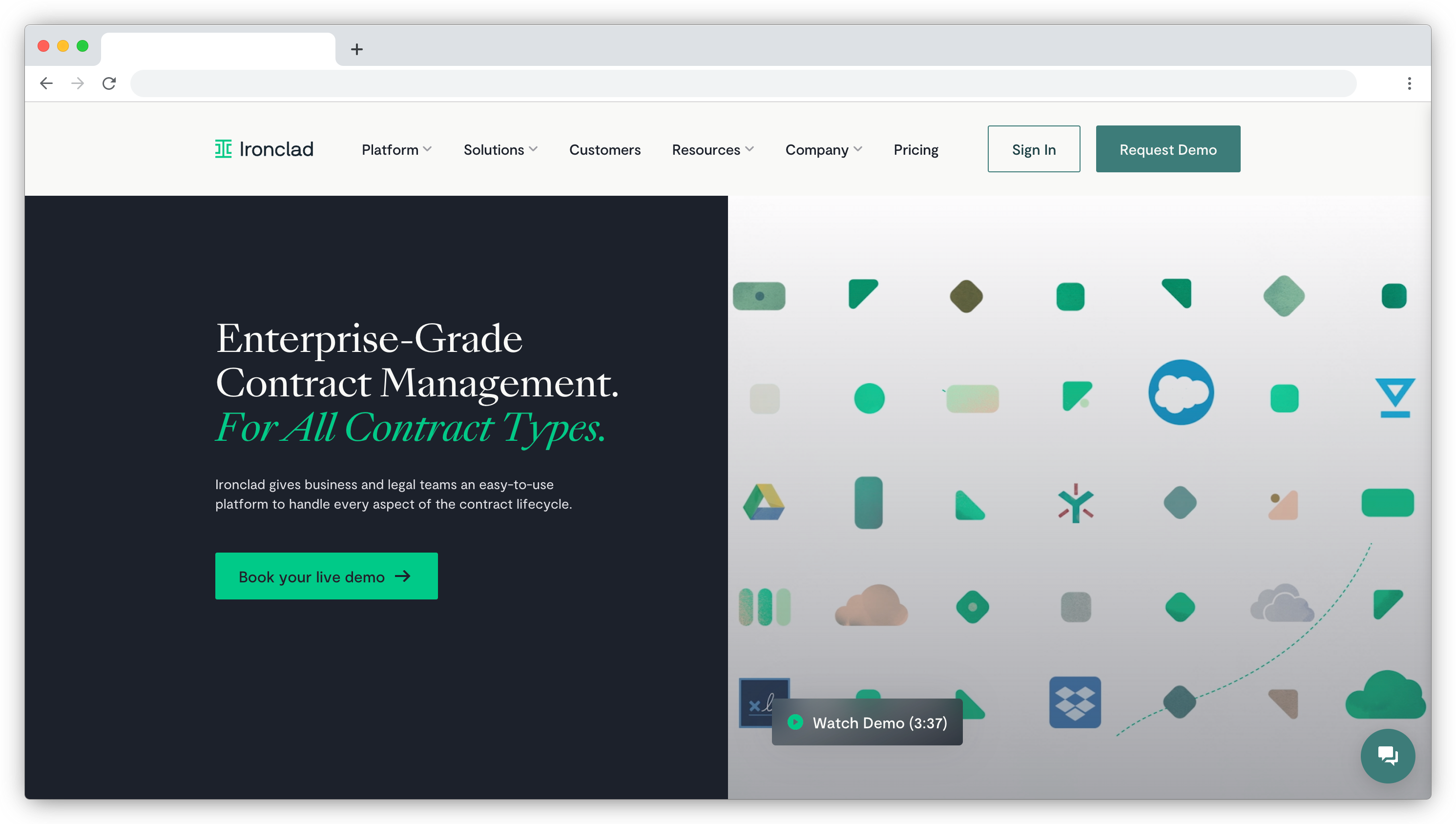This screenshot has width=1456, height=824.
Task: Open the Platform menu
Action: tap(396, 149)
